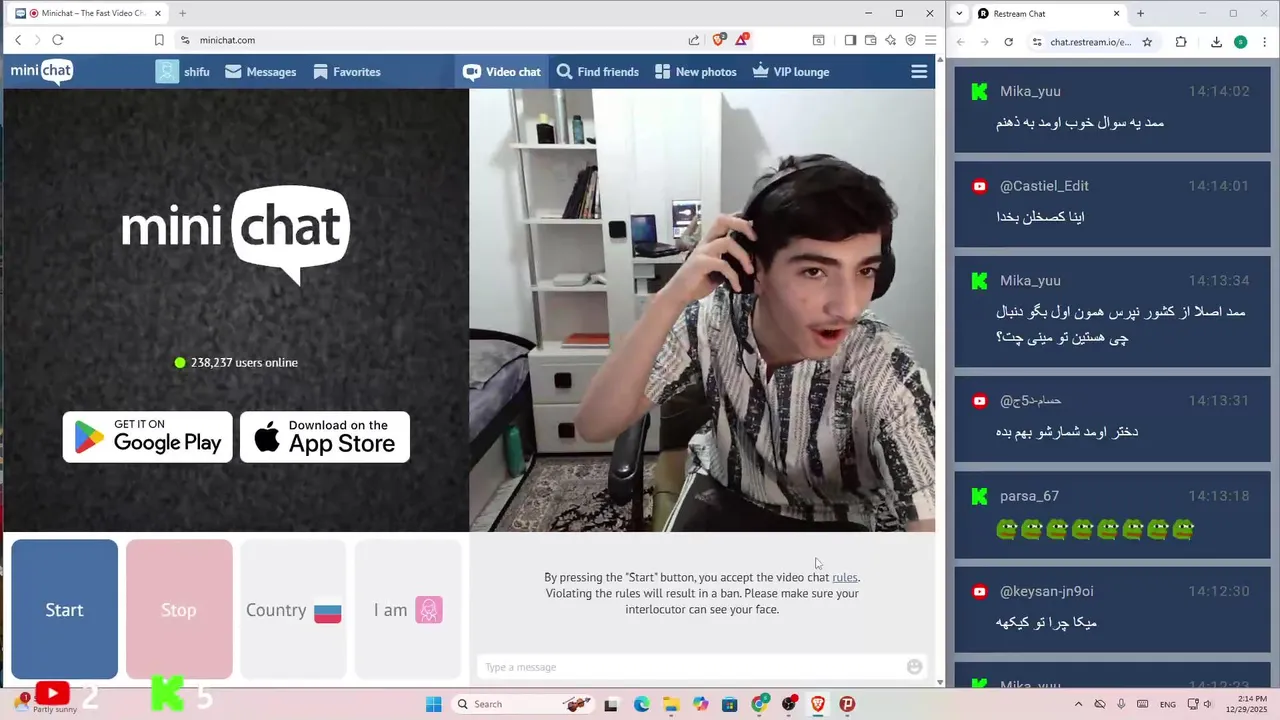This screenshot has width=1280, height=720.
Task: Click the page scrollbar down arrow
Action: point(939,682)
